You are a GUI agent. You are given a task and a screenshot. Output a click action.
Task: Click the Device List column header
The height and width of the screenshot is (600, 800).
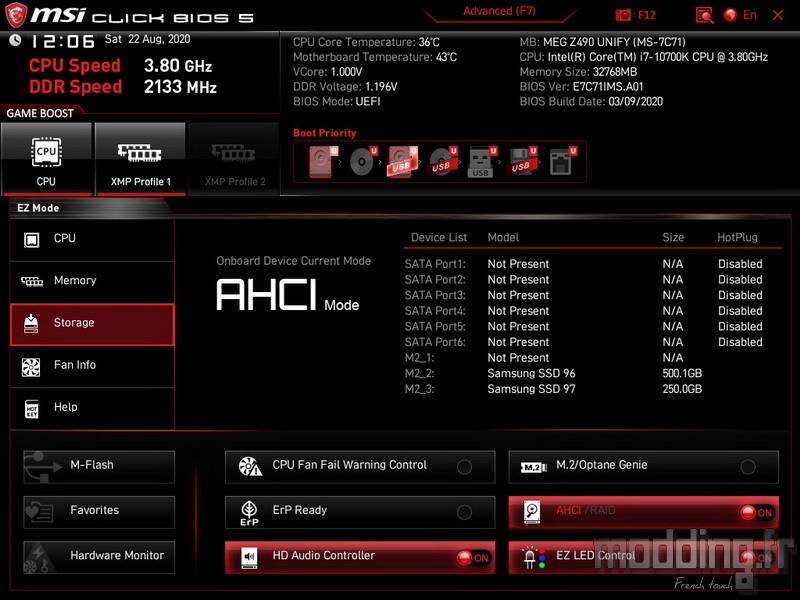(439, 238)
